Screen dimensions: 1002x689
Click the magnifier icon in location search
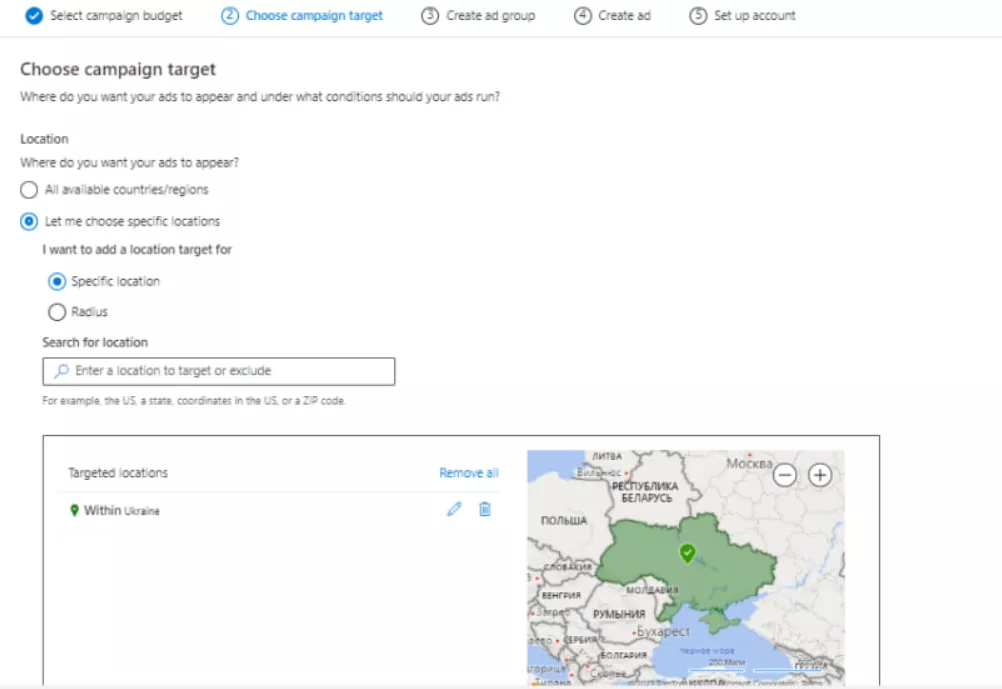61,371
